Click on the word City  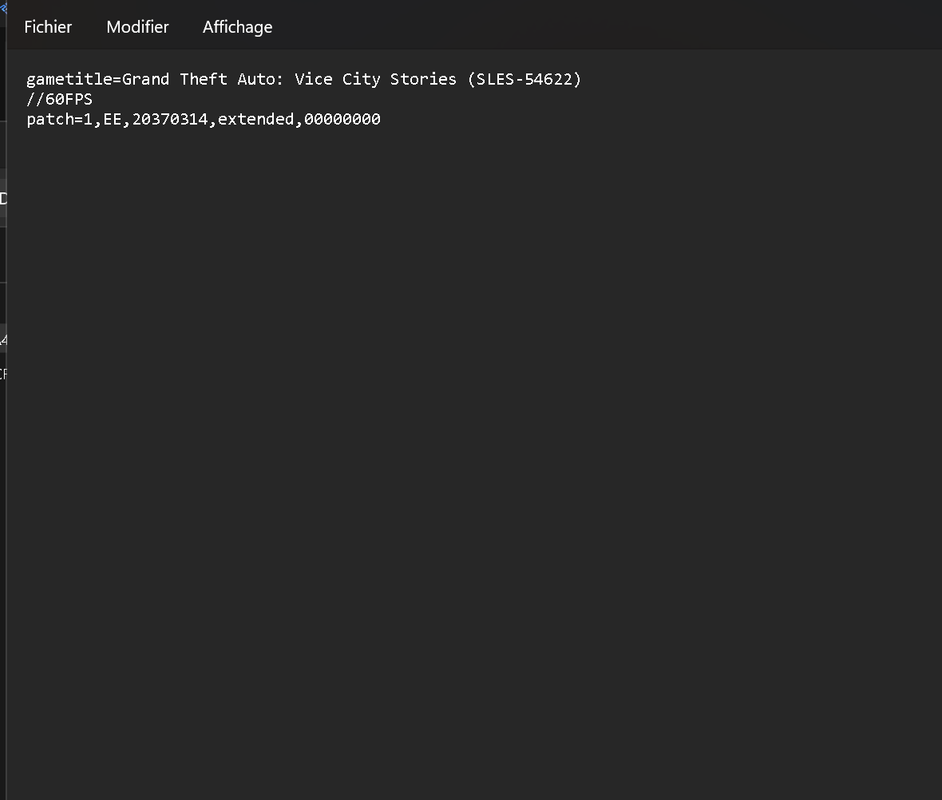coord(361,79)
